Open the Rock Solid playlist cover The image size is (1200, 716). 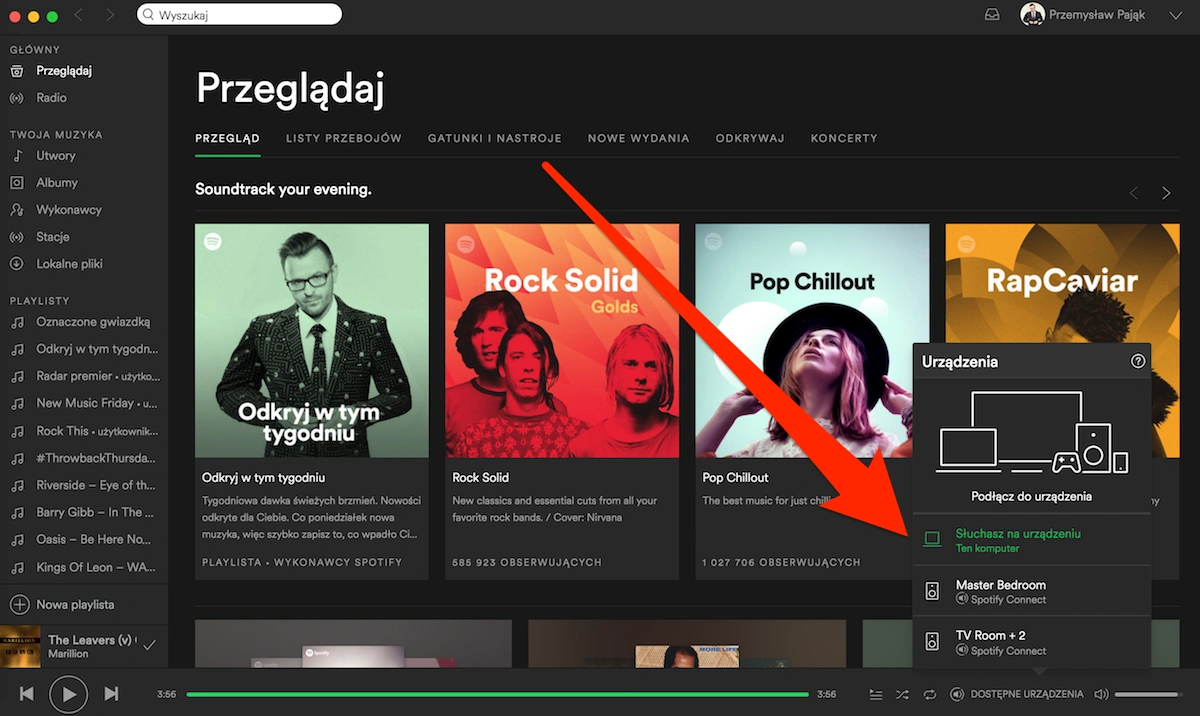[562, 340]
